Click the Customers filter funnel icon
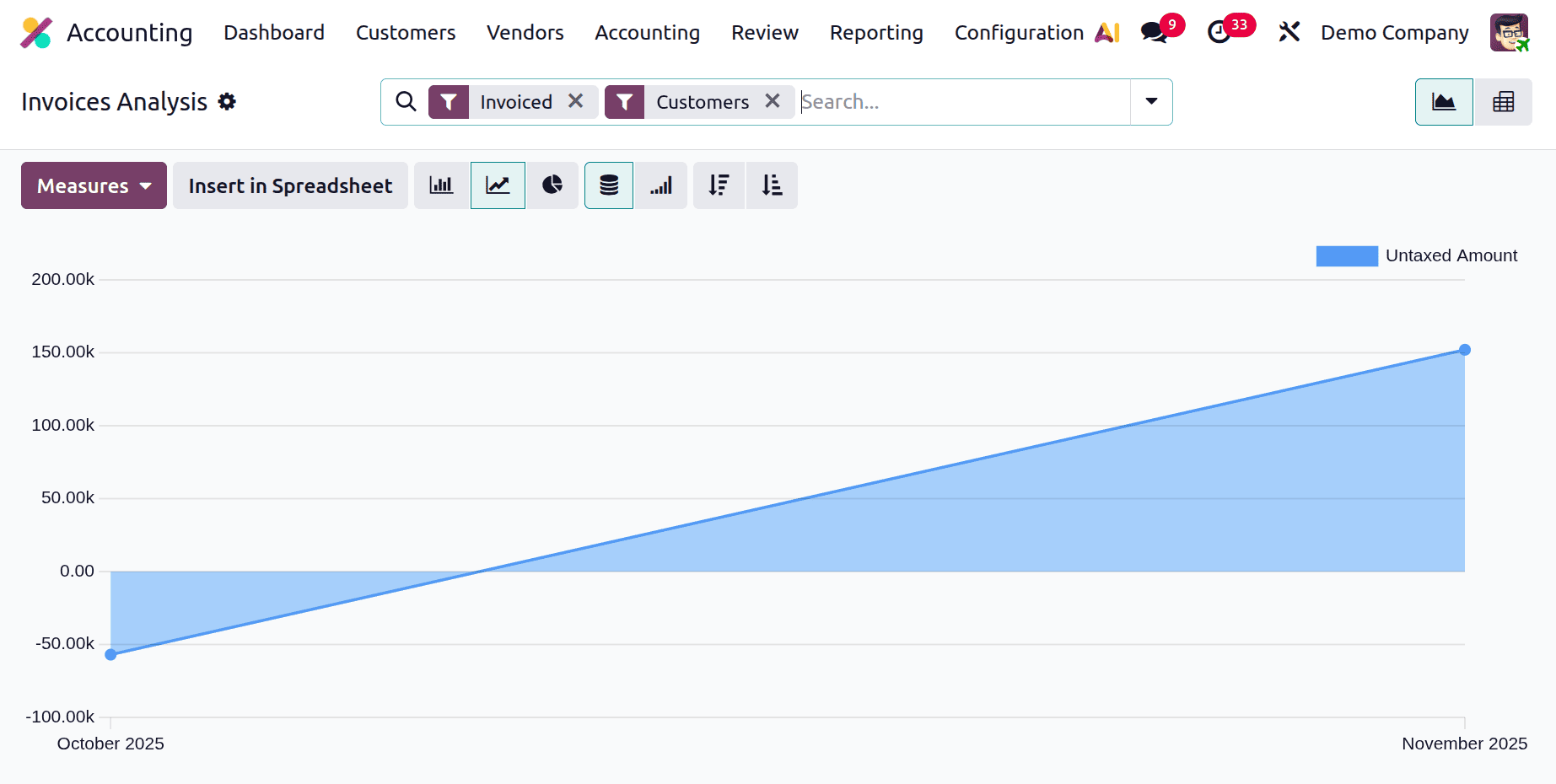This screenshot has width=1556, height=784. click(625, 102)
